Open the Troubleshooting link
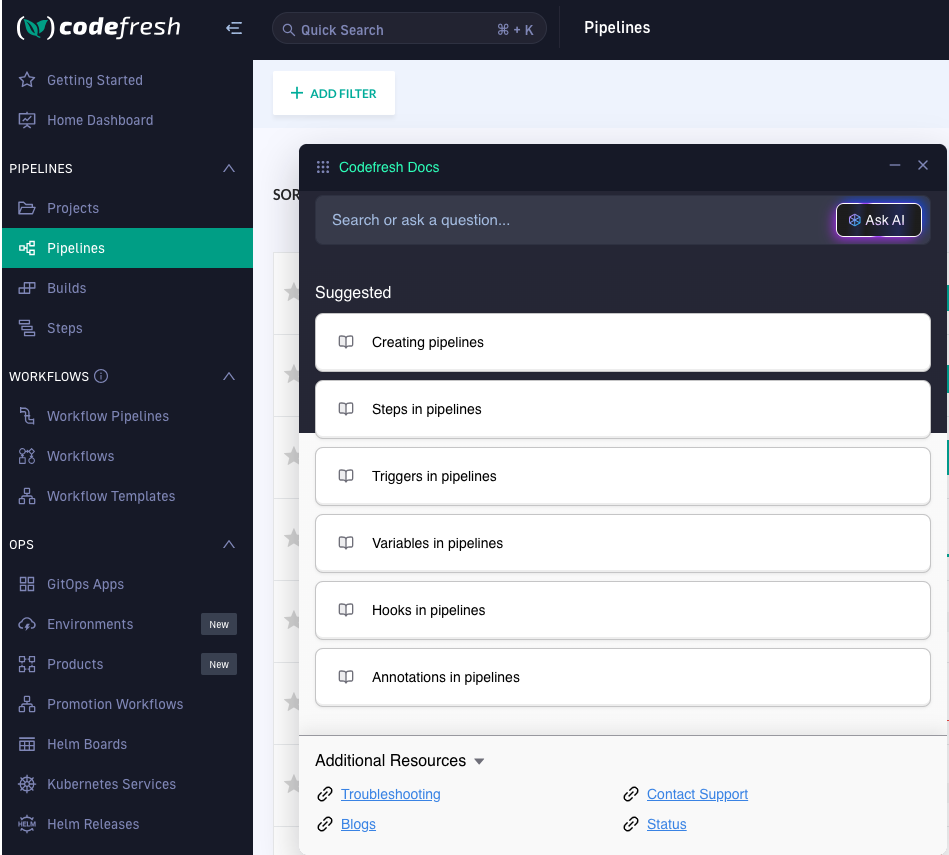The width and height of the screenshot is (949, 855). [390, 794]
